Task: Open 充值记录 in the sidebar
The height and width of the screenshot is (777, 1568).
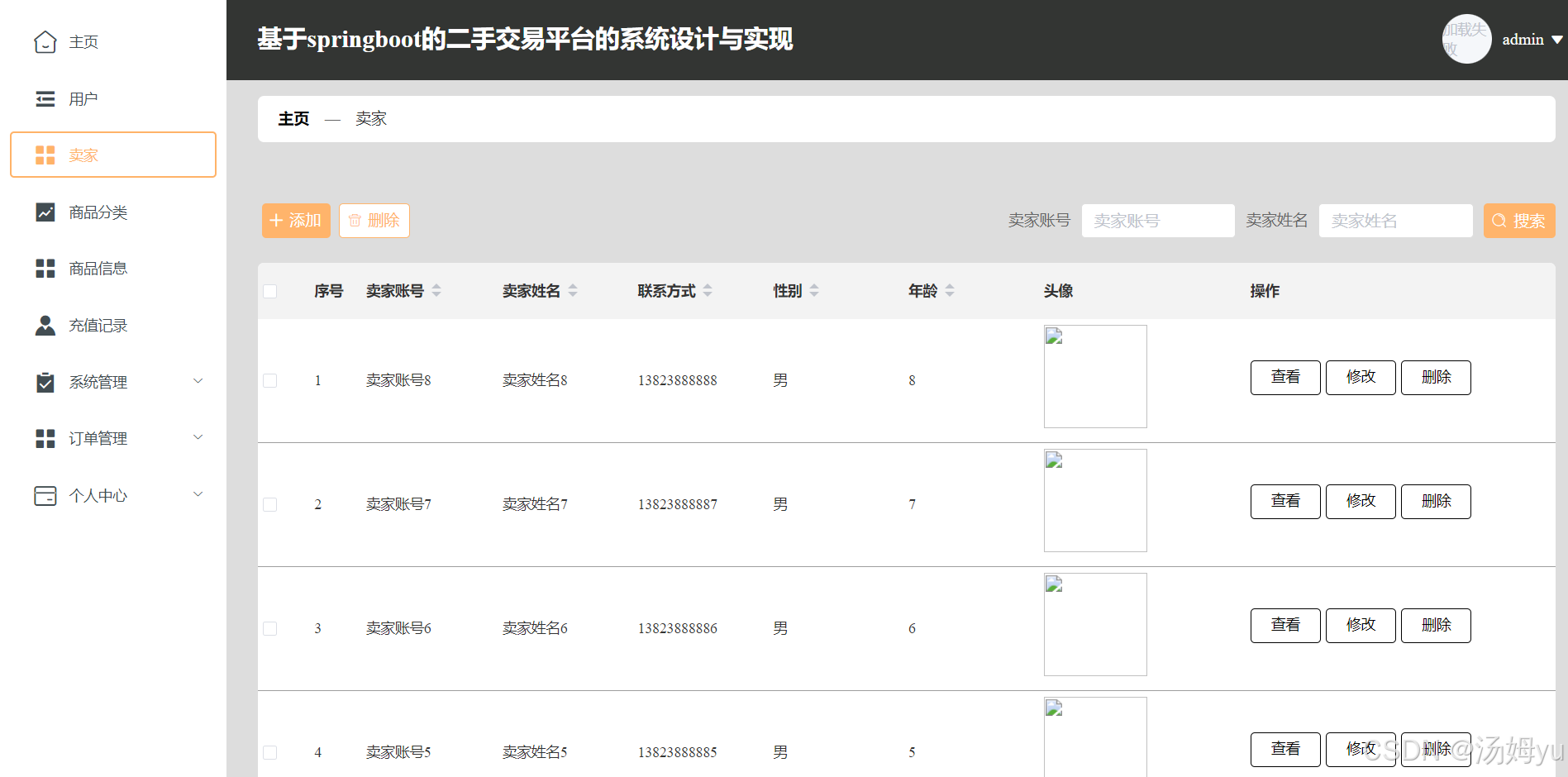Action: pyautogui.click(x=113, y=326)
